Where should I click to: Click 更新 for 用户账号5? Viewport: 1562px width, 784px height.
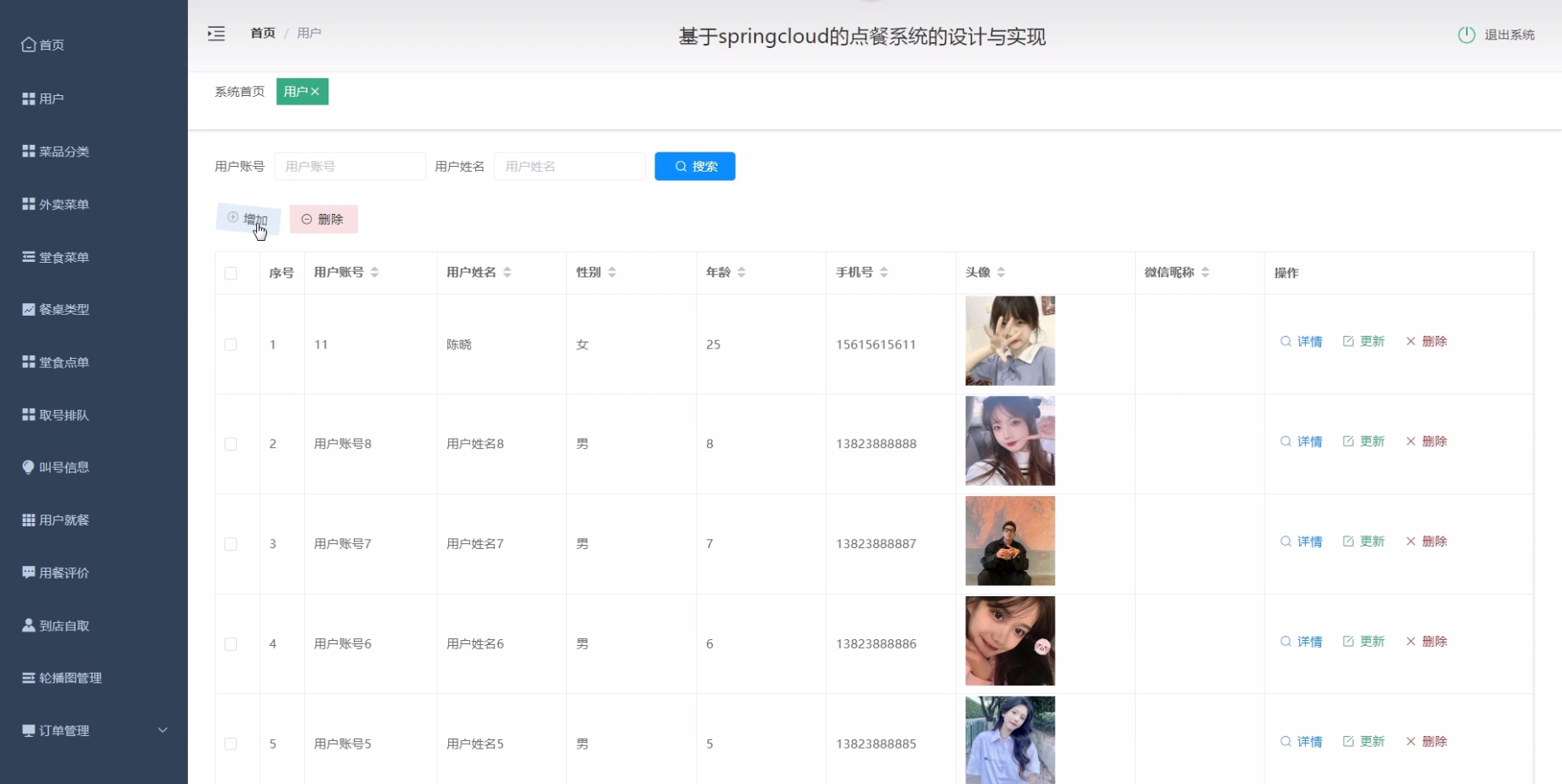(x=1363, y=742)
